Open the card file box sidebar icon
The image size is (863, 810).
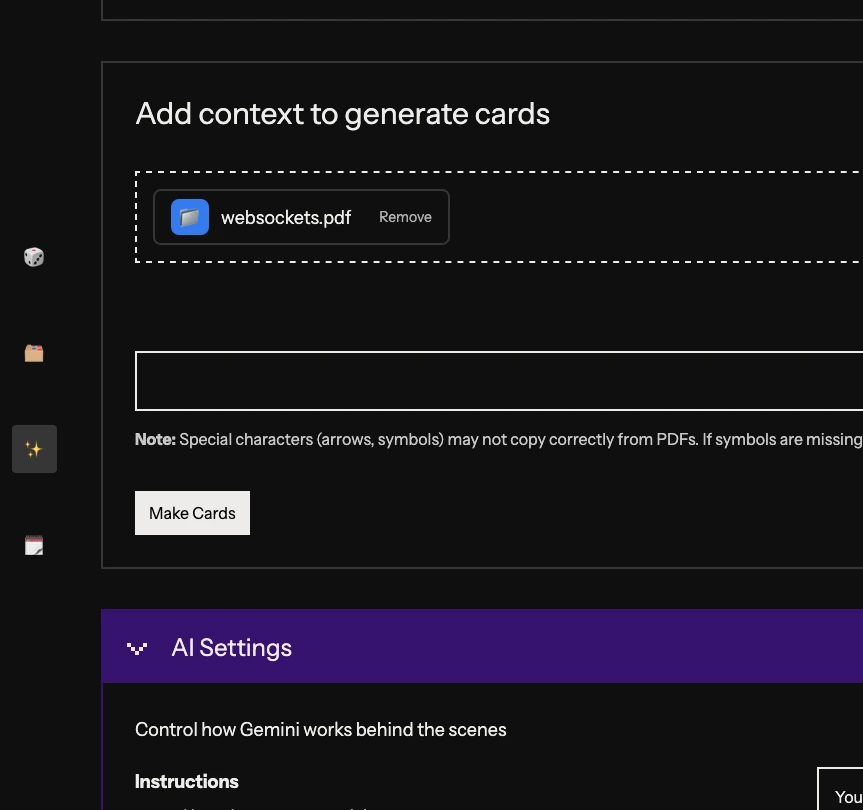pos(34,353)
